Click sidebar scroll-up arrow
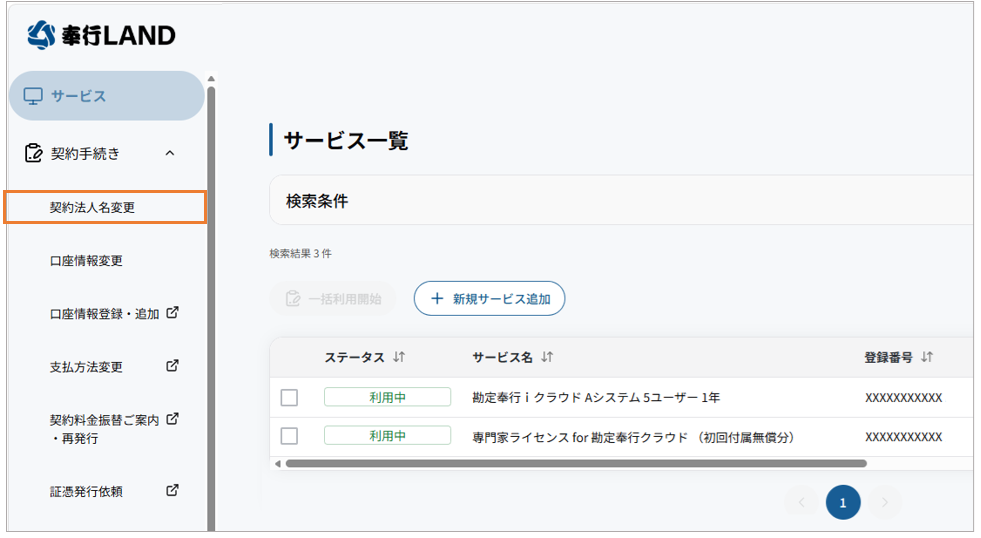 tap(211, 79)
